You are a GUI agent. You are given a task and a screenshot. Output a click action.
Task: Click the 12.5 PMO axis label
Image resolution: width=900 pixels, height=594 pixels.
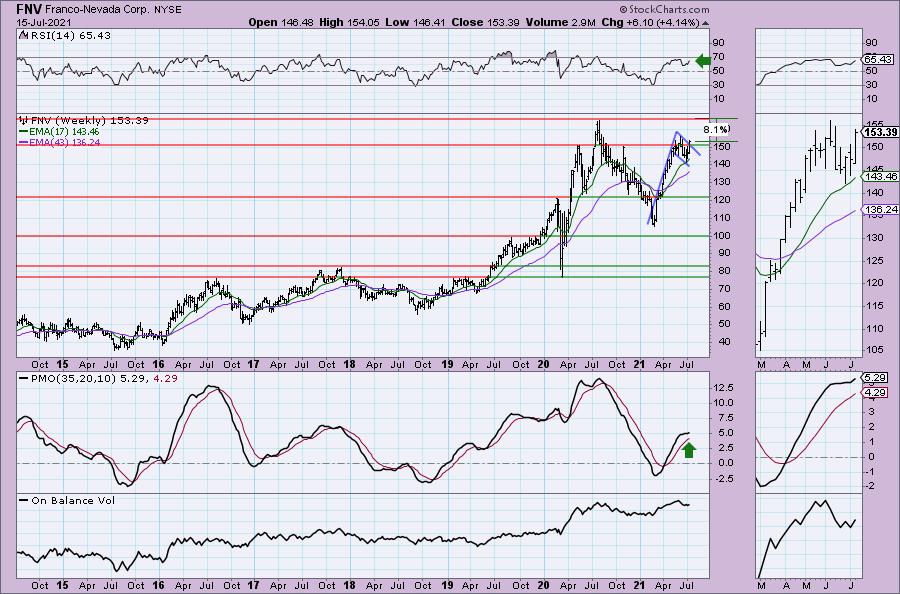pyautogui.click(x=723, y=388)
